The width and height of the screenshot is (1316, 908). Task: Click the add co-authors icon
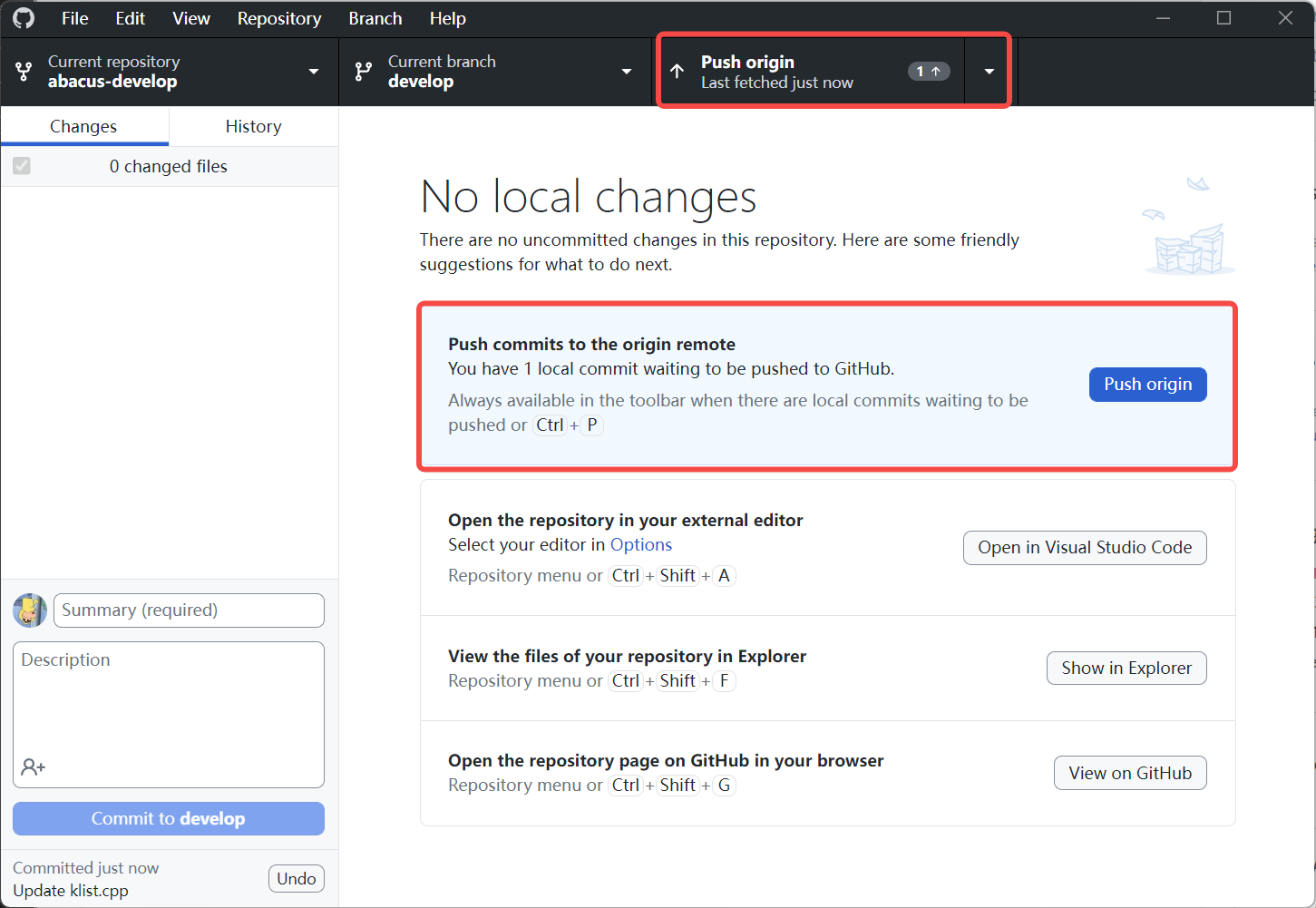point(34,767)
